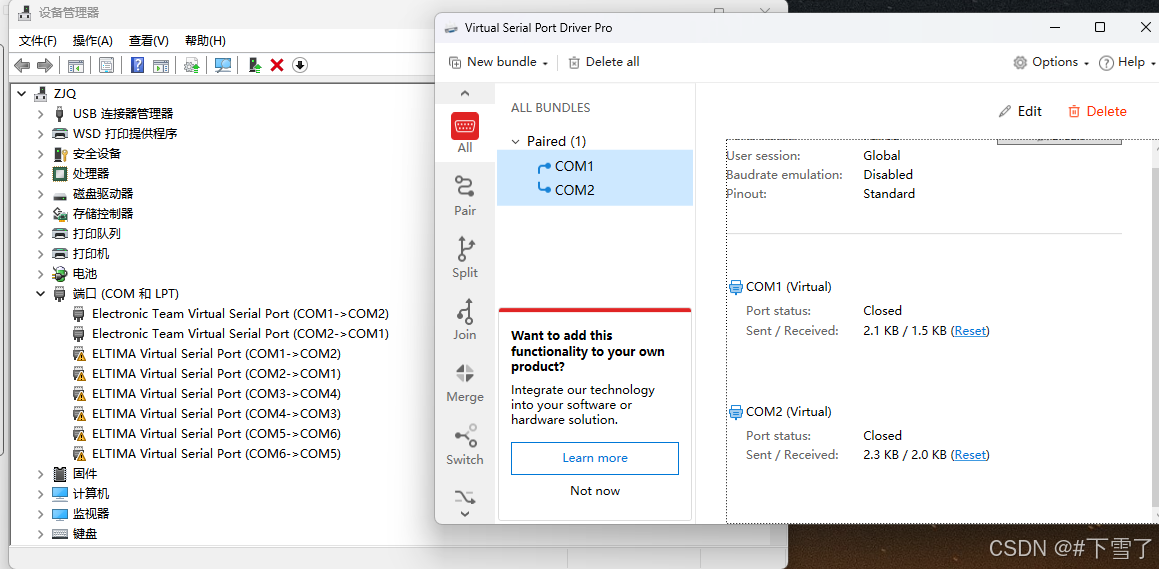Click the scan for hardware changes monitor icon

point(222,65)
